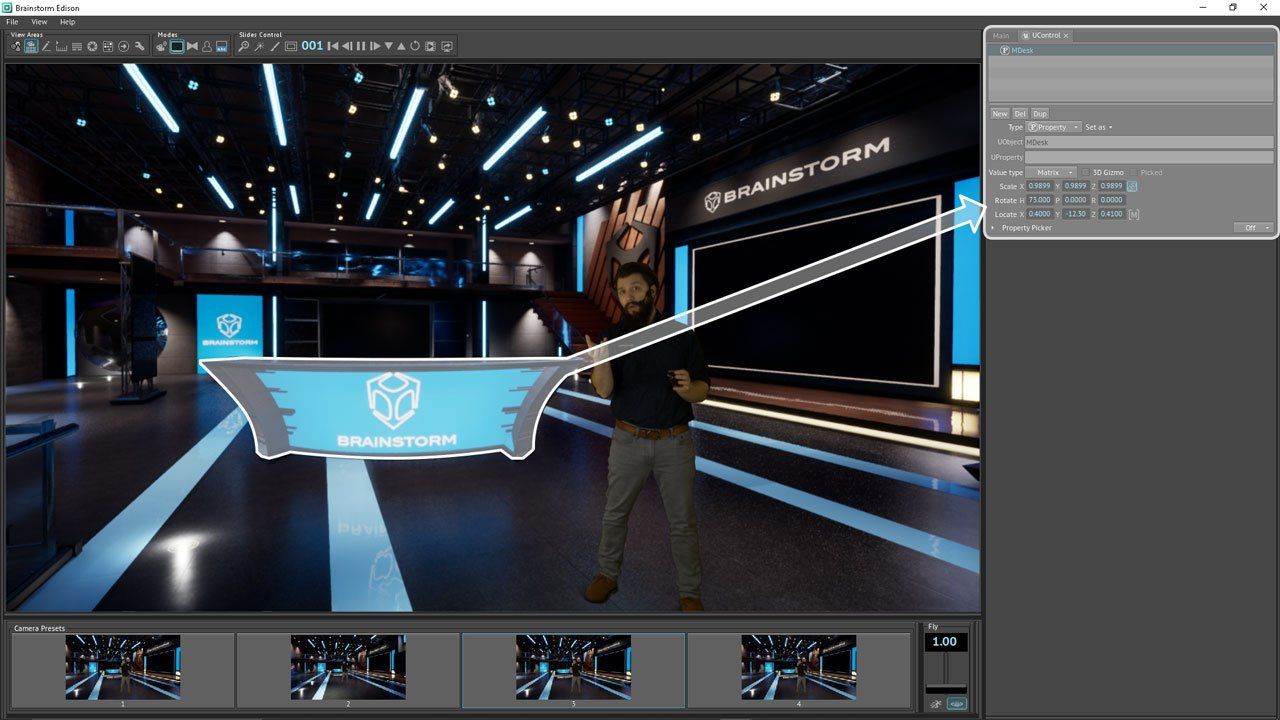
Task: Click the wrench settings icon in View Areas
Action: click(x=139, y=46)
